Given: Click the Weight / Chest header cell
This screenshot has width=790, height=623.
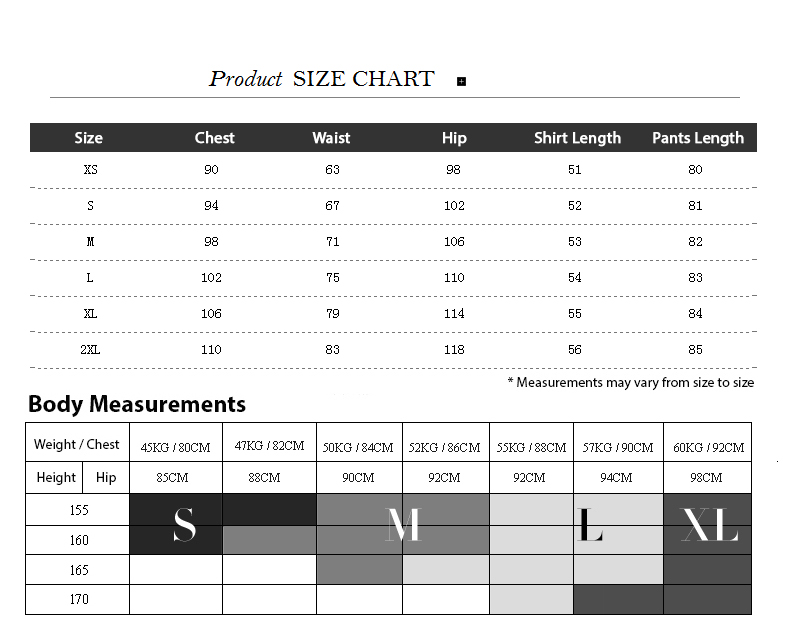Looking at the screenshot, I should coord(77,444).
